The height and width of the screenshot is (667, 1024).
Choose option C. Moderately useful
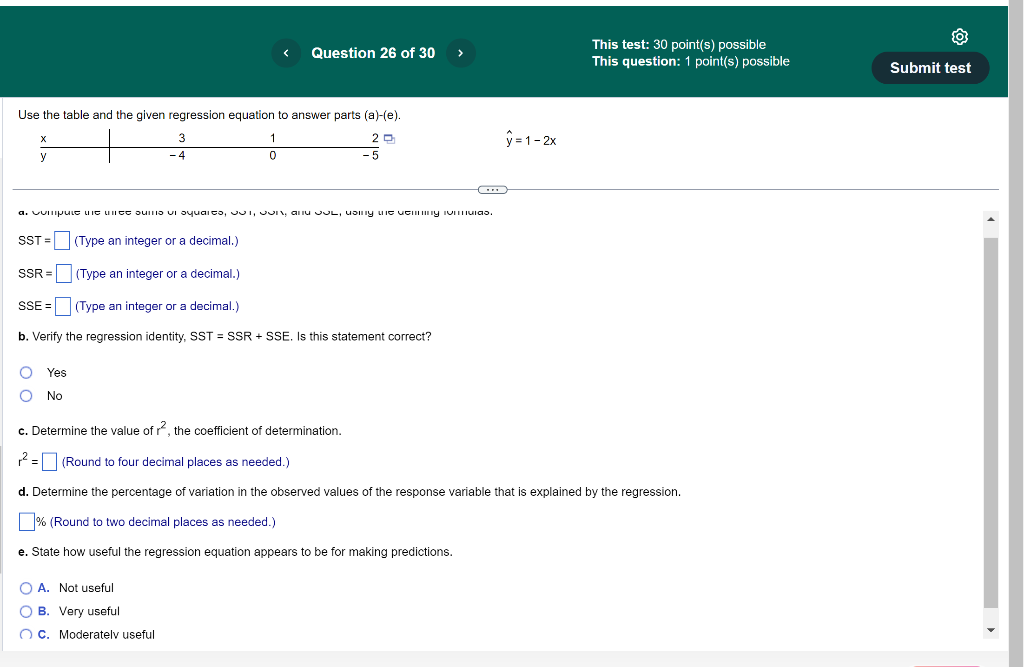[26, 634]
